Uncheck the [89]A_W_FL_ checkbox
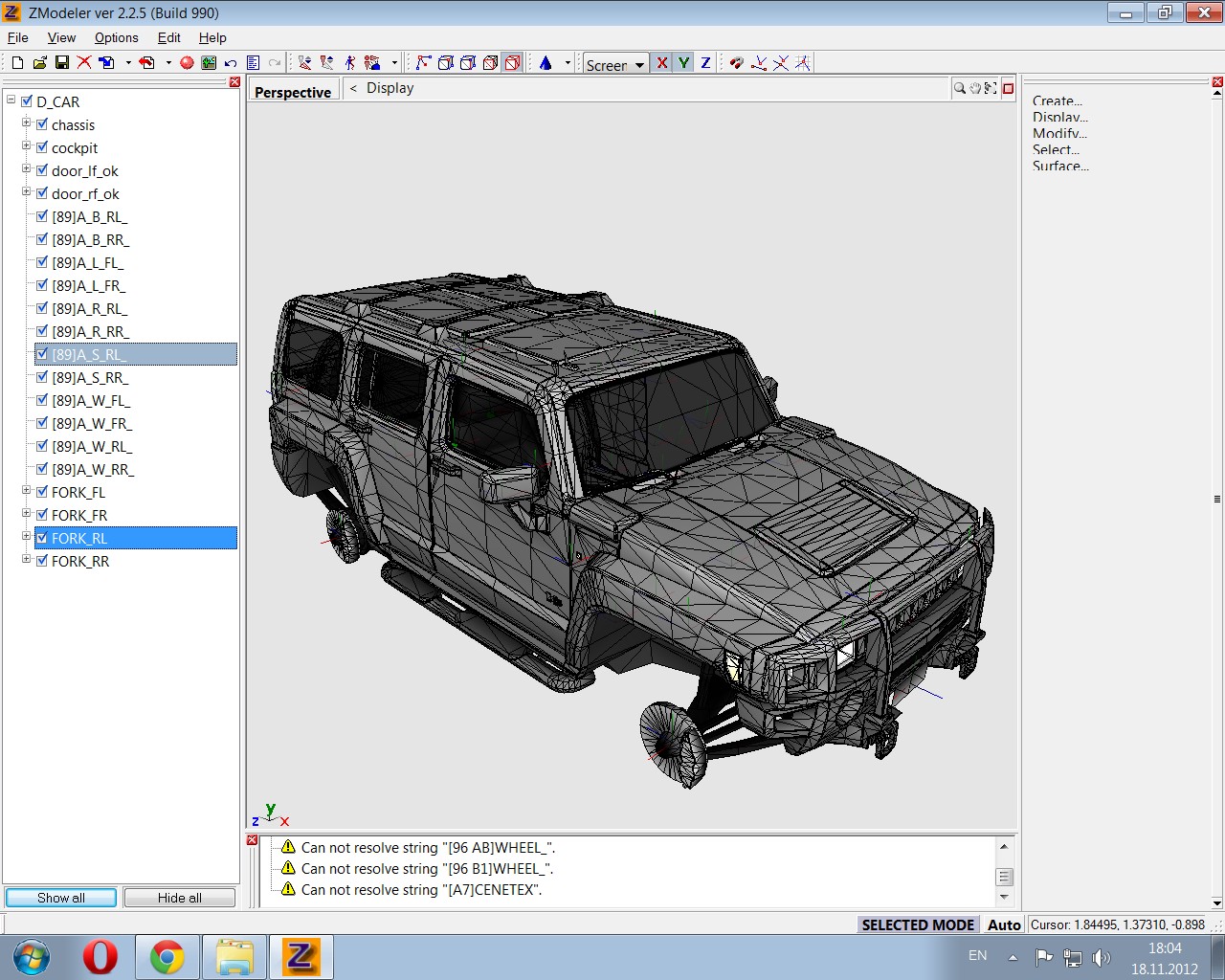The image size is (1225, 980). (42, 400)
